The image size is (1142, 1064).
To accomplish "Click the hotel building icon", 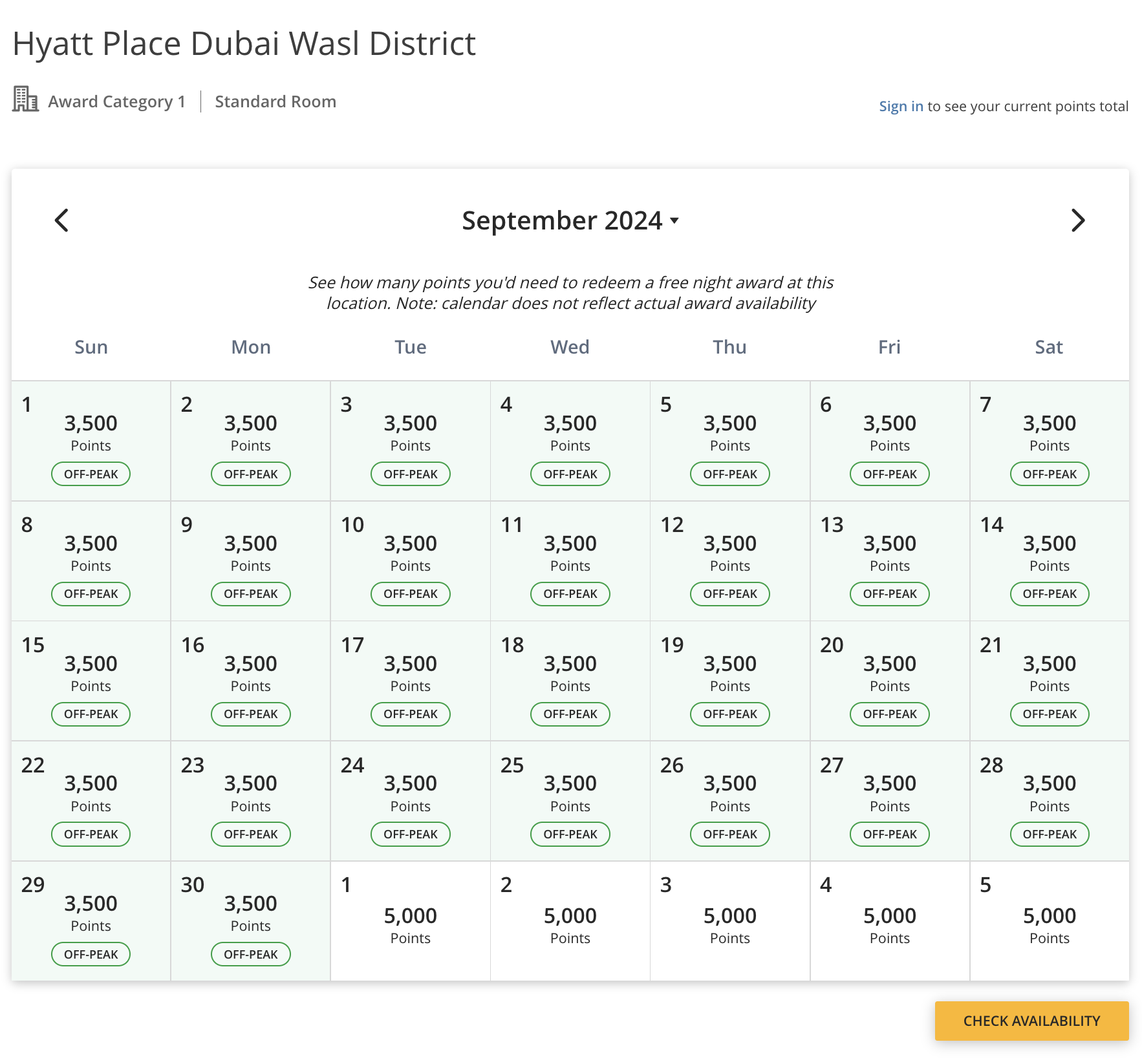I will pos(25,99).
